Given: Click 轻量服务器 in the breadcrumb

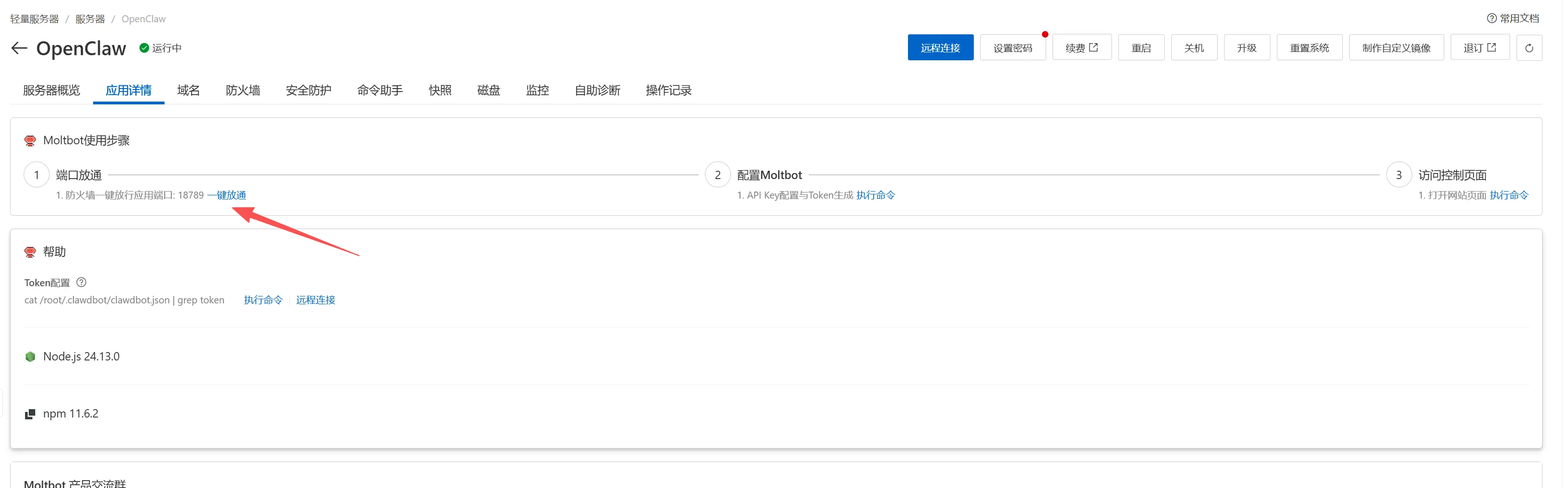Looking at the screenshot, I should pyautogui.click(x=34, y=19).
